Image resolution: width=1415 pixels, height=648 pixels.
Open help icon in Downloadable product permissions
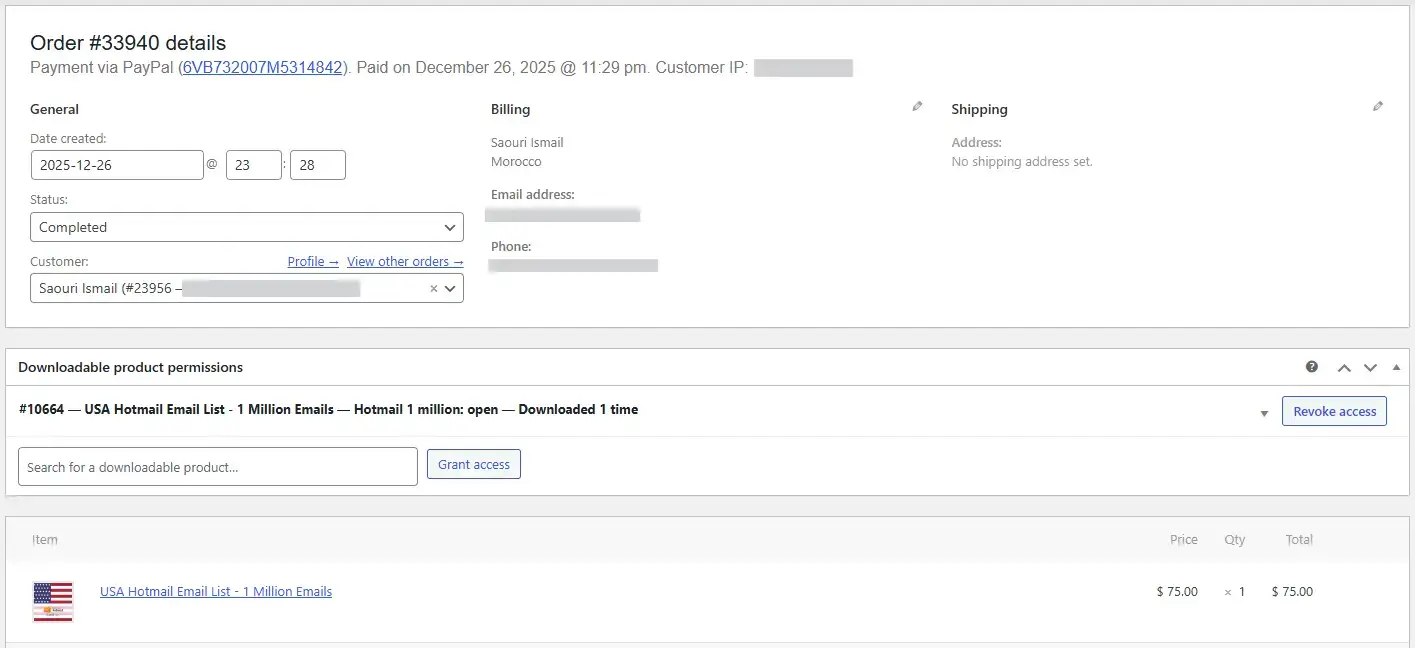(1312, 367)
